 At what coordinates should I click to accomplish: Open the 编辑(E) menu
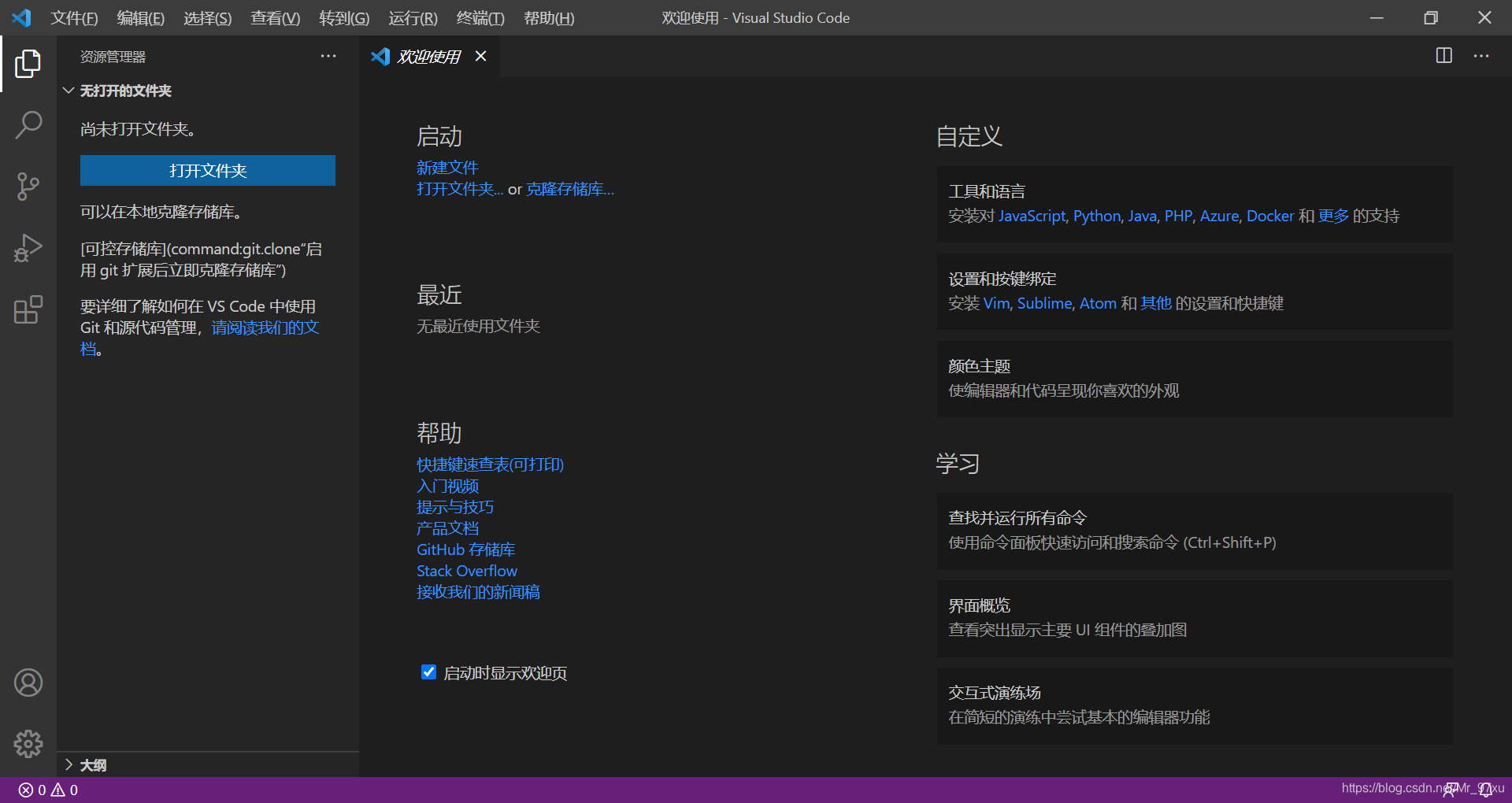141,17
